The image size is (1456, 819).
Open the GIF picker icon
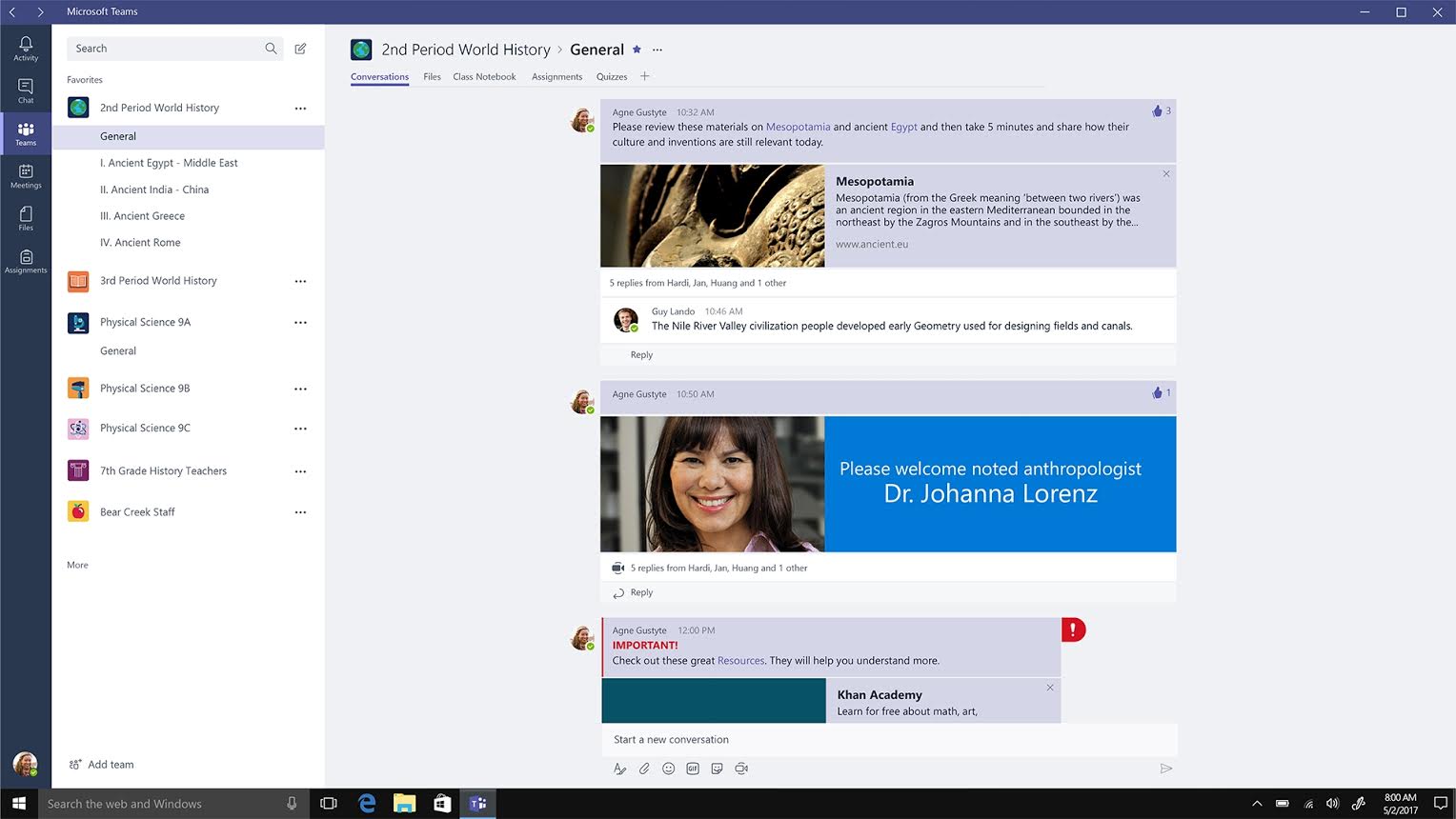[693, 769]
